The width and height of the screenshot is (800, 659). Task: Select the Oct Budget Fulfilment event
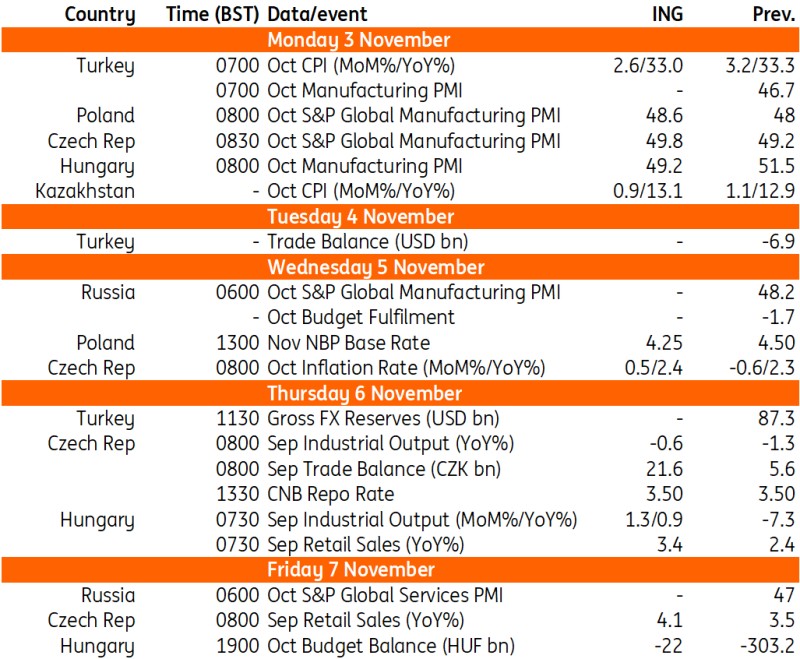pyautogui.click(x=360, y=317)
